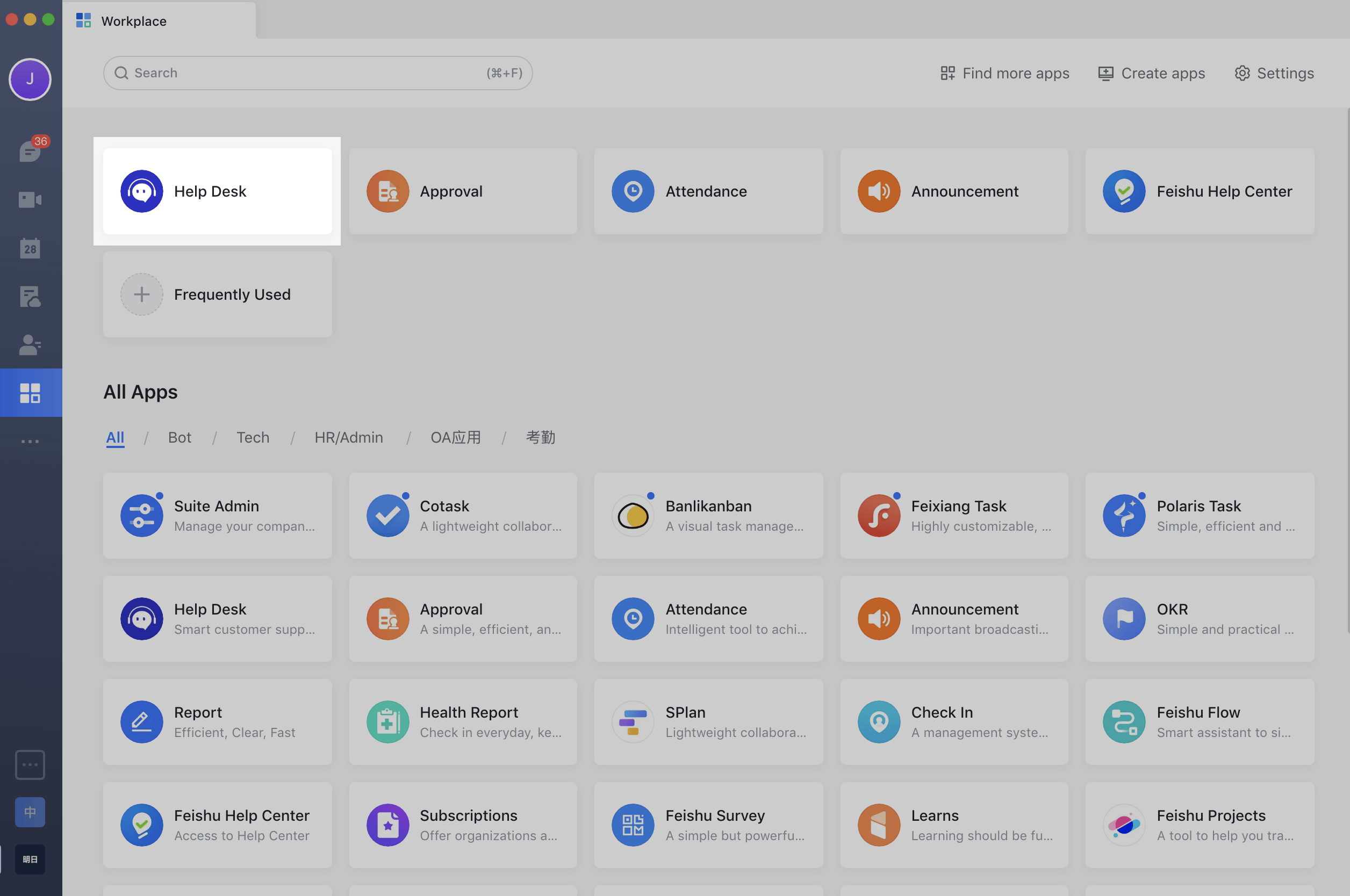Open the Check In app
The image size is (1350, 896).
(954, 722)
